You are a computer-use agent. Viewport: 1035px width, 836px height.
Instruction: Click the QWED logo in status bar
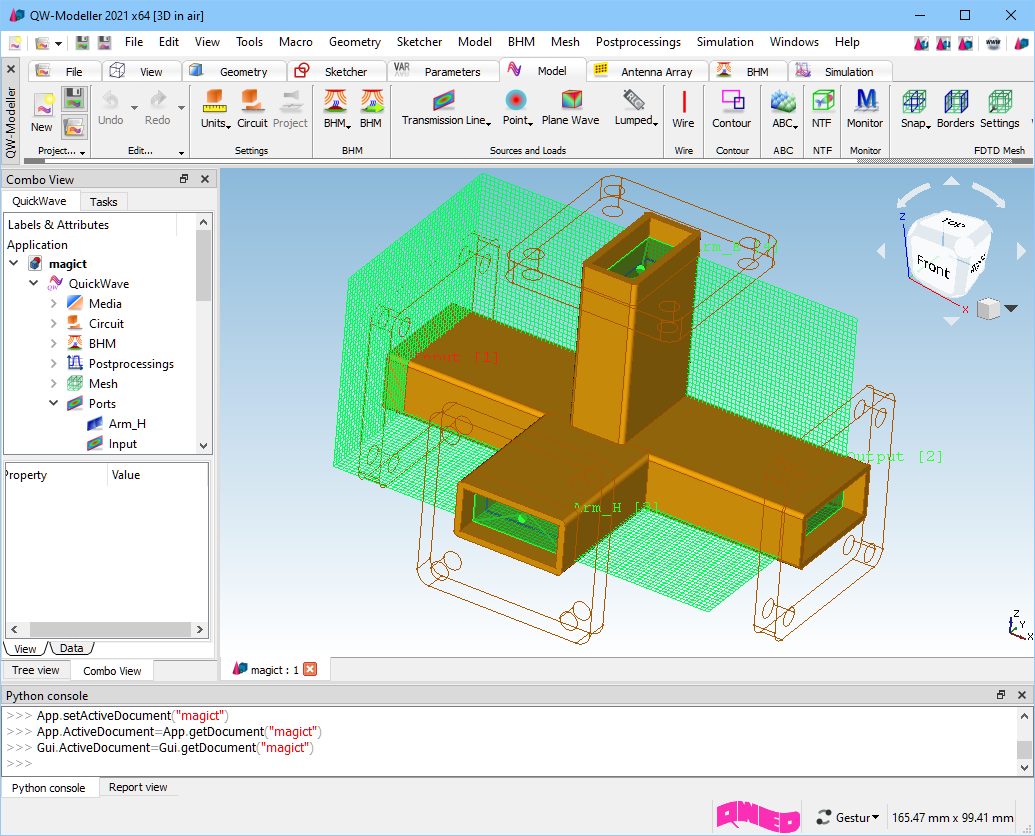758,817
